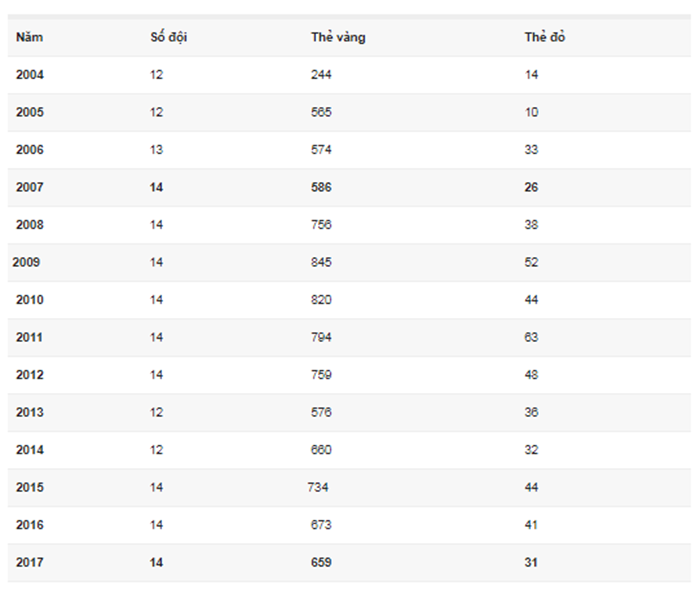Image resolution: width=700 pixels, height=599 pixels.
Task: Click the Thẻ vàng column header
Action: (x=338, y=37)
